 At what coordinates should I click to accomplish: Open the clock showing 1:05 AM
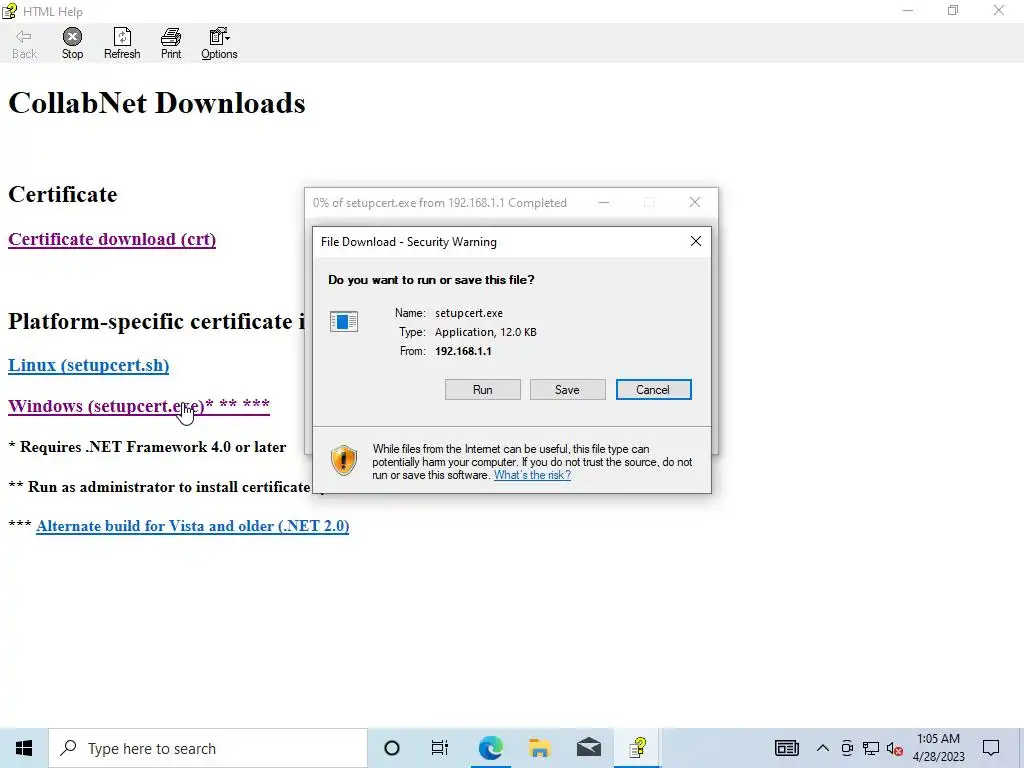(938, 748)
